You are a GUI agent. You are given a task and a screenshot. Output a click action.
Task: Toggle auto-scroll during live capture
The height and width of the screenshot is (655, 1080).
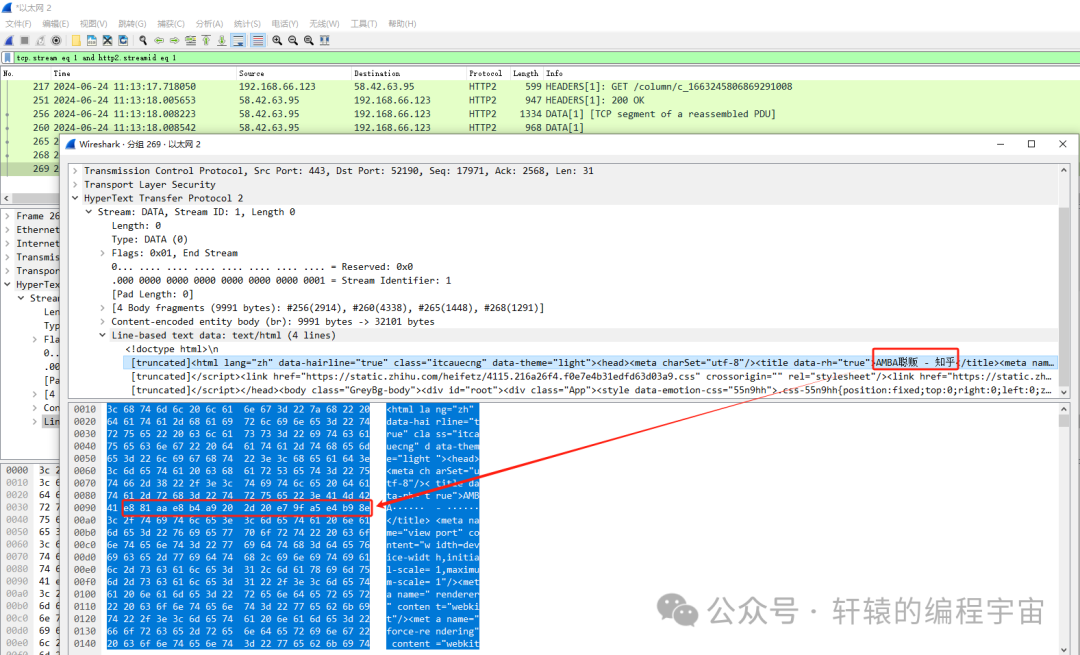click(x=238, y=41)
